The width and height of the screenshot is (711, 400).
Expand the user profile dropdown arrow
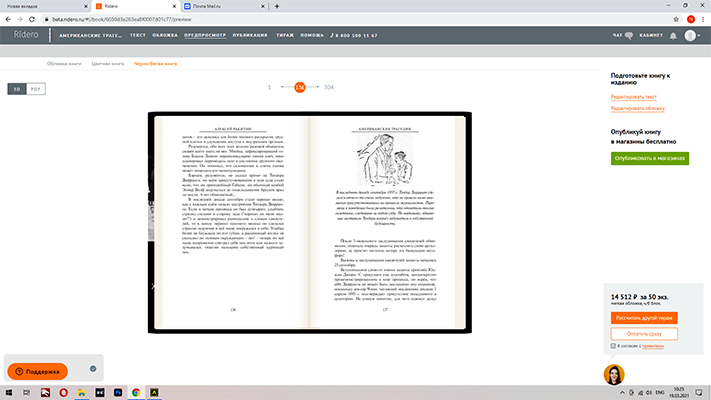[699, 35]
